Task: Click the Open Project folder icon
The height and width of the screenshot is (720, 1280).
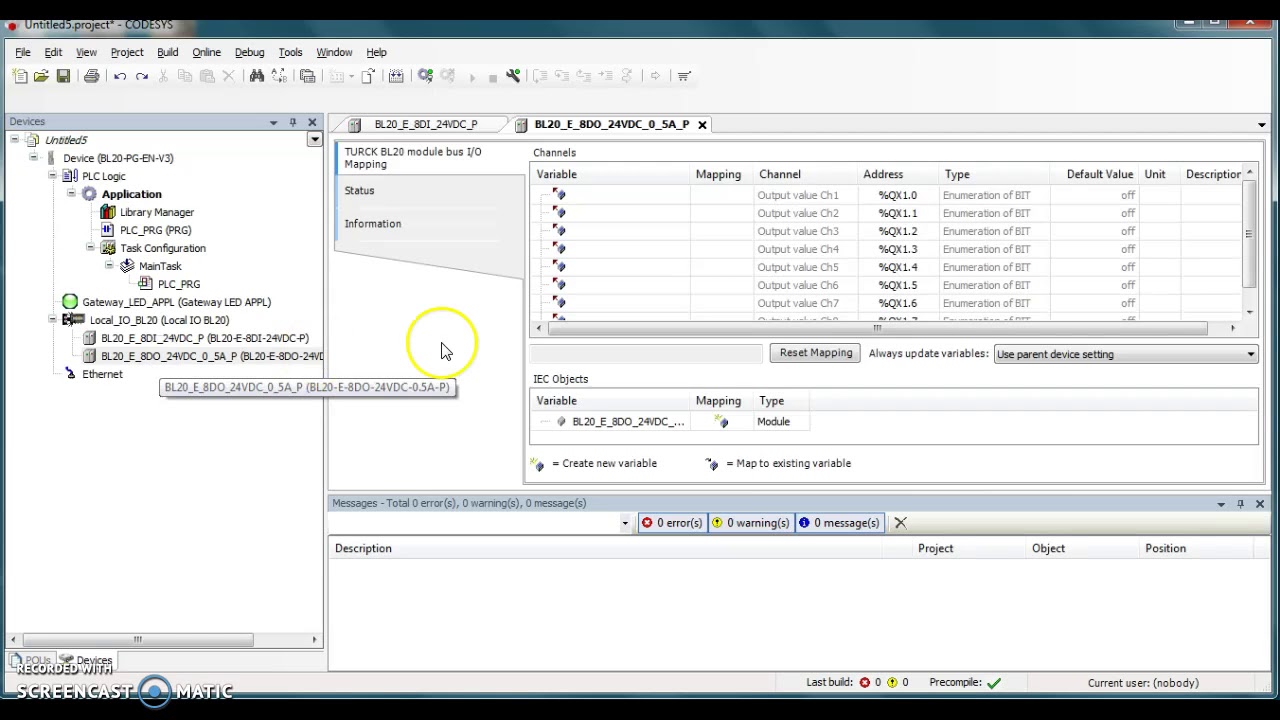Action: point(41,76)
